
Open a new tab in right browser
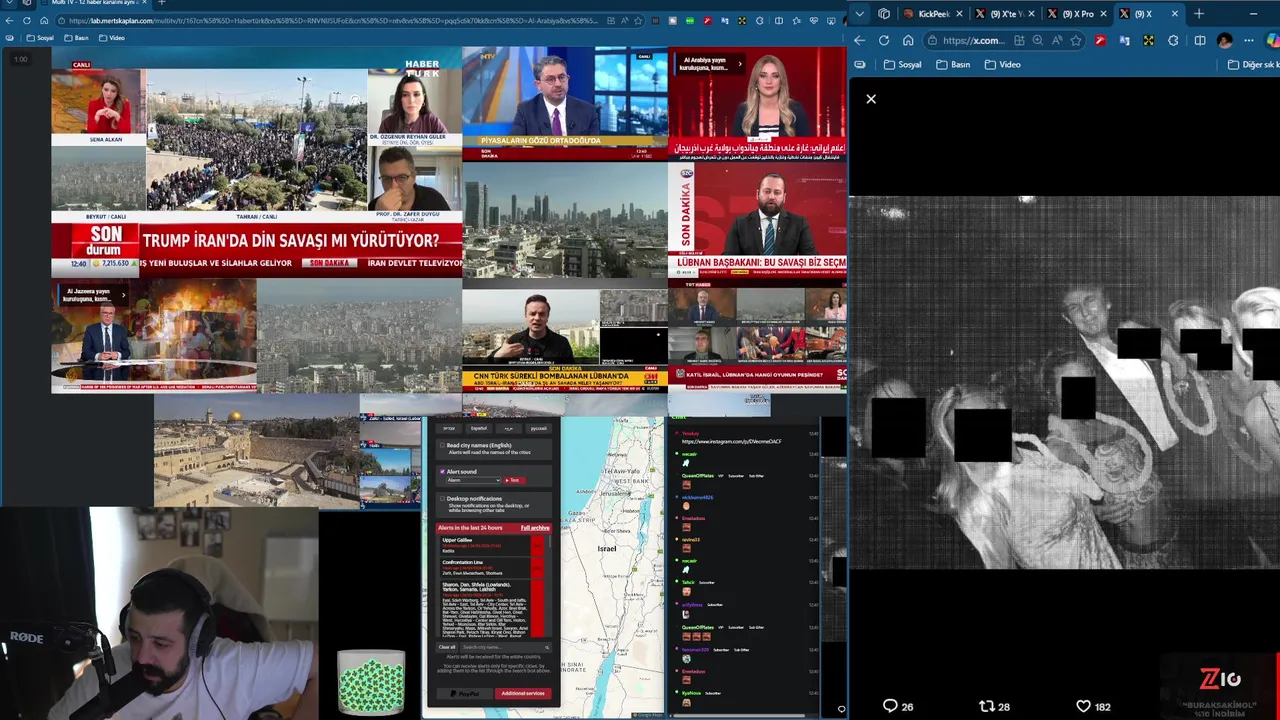point(1199,14)
